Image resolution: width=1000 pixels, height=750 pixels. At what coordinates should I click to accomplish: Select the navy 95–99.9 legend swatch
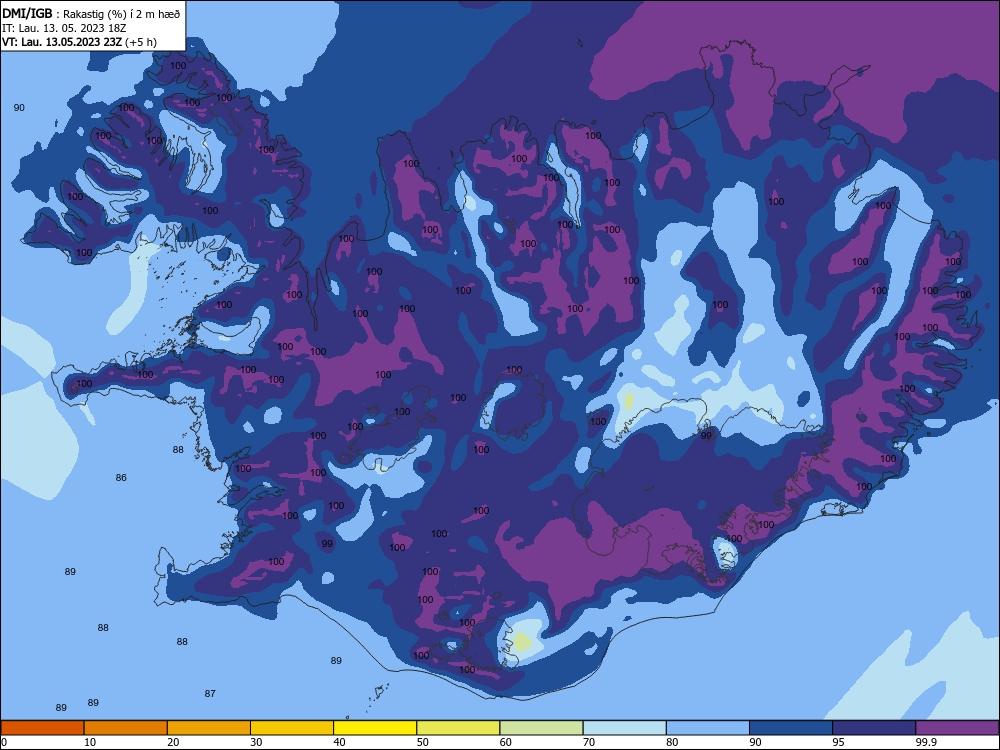tap(874, 728)
